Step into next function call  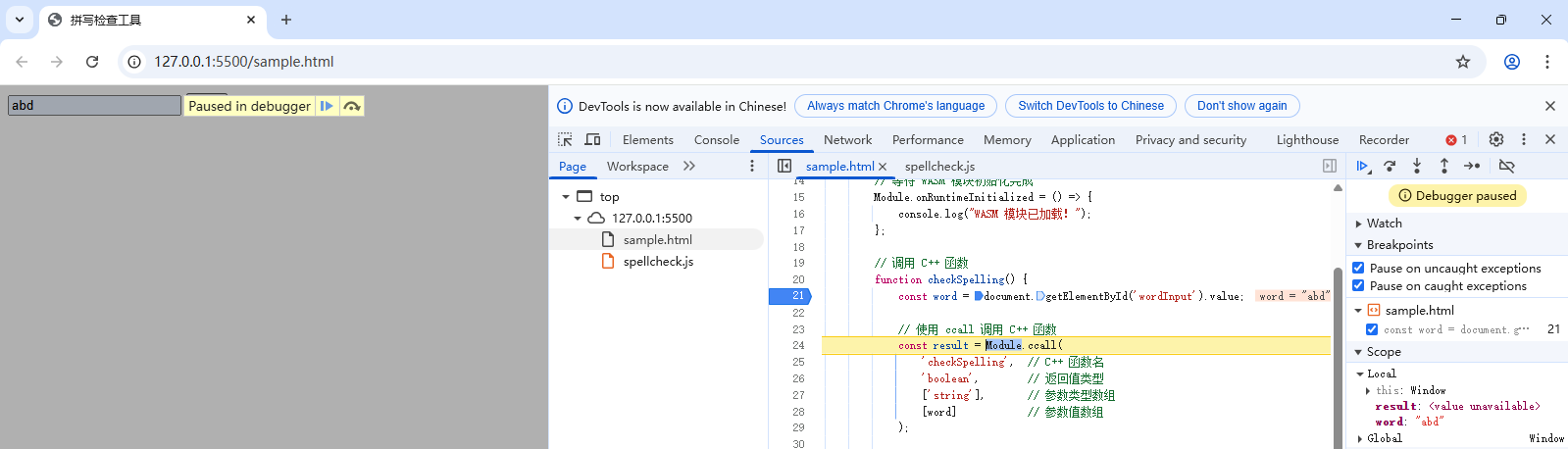pyautogui.click(x=1417, y=167)
